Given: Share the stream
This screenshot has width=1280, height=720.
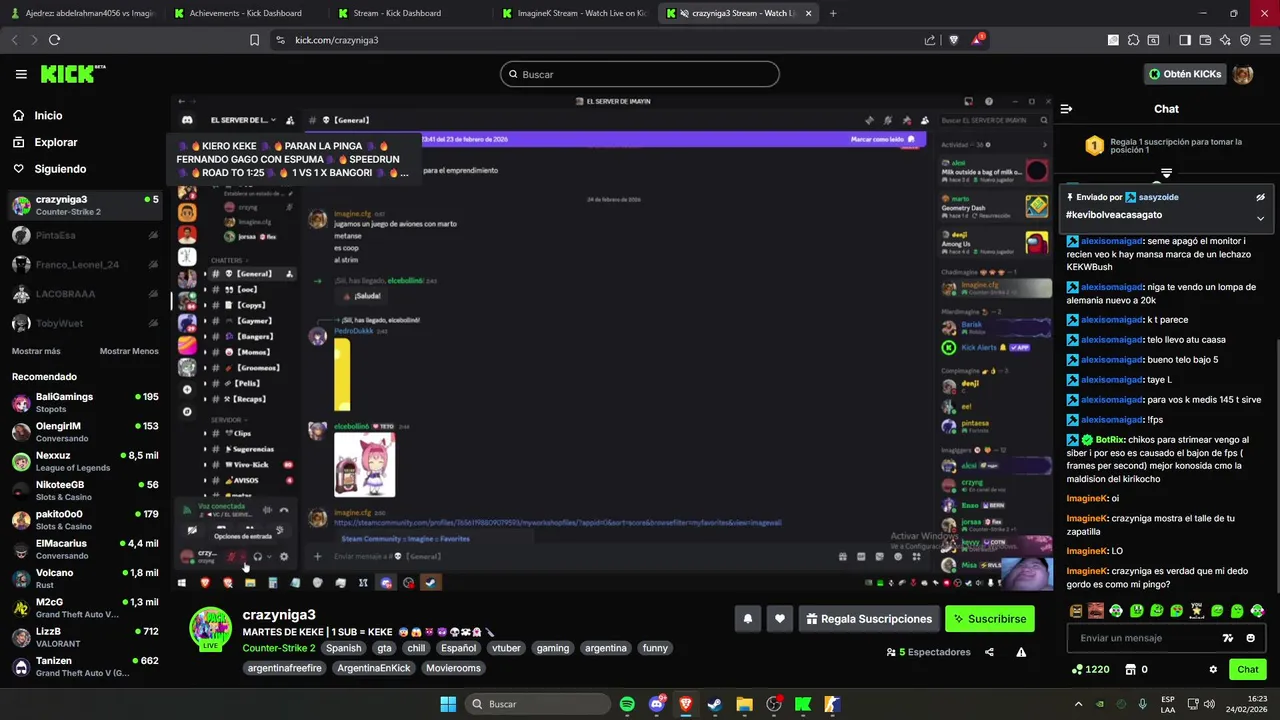Looking at the screenshot, I should click(x=989, y=652).
